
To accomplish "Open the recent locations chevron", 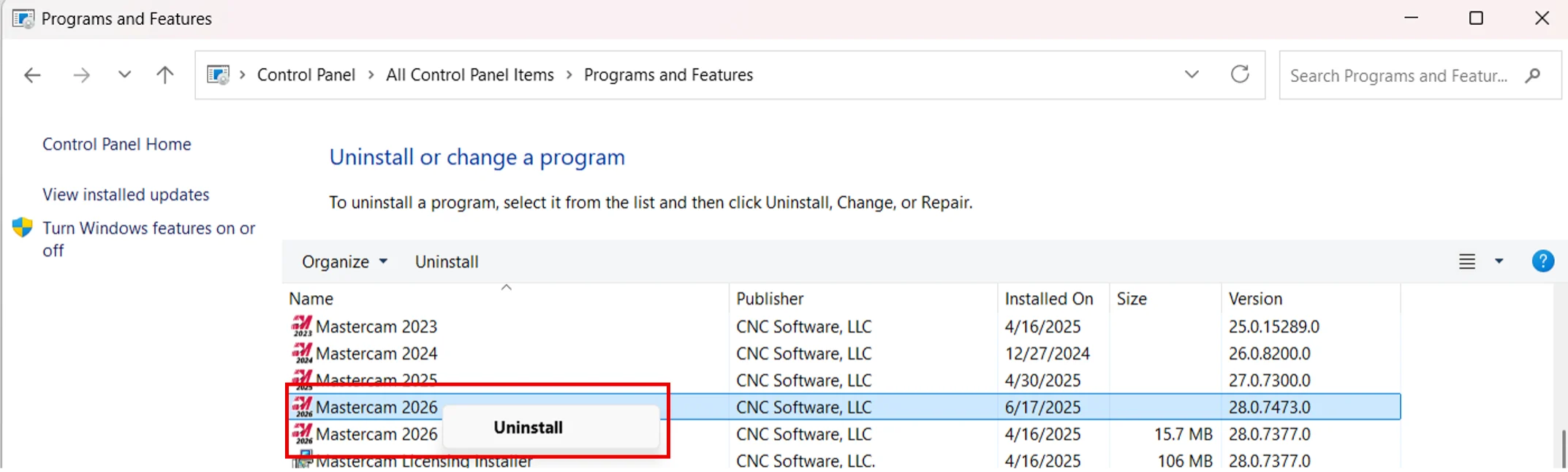I will (124, 75).
